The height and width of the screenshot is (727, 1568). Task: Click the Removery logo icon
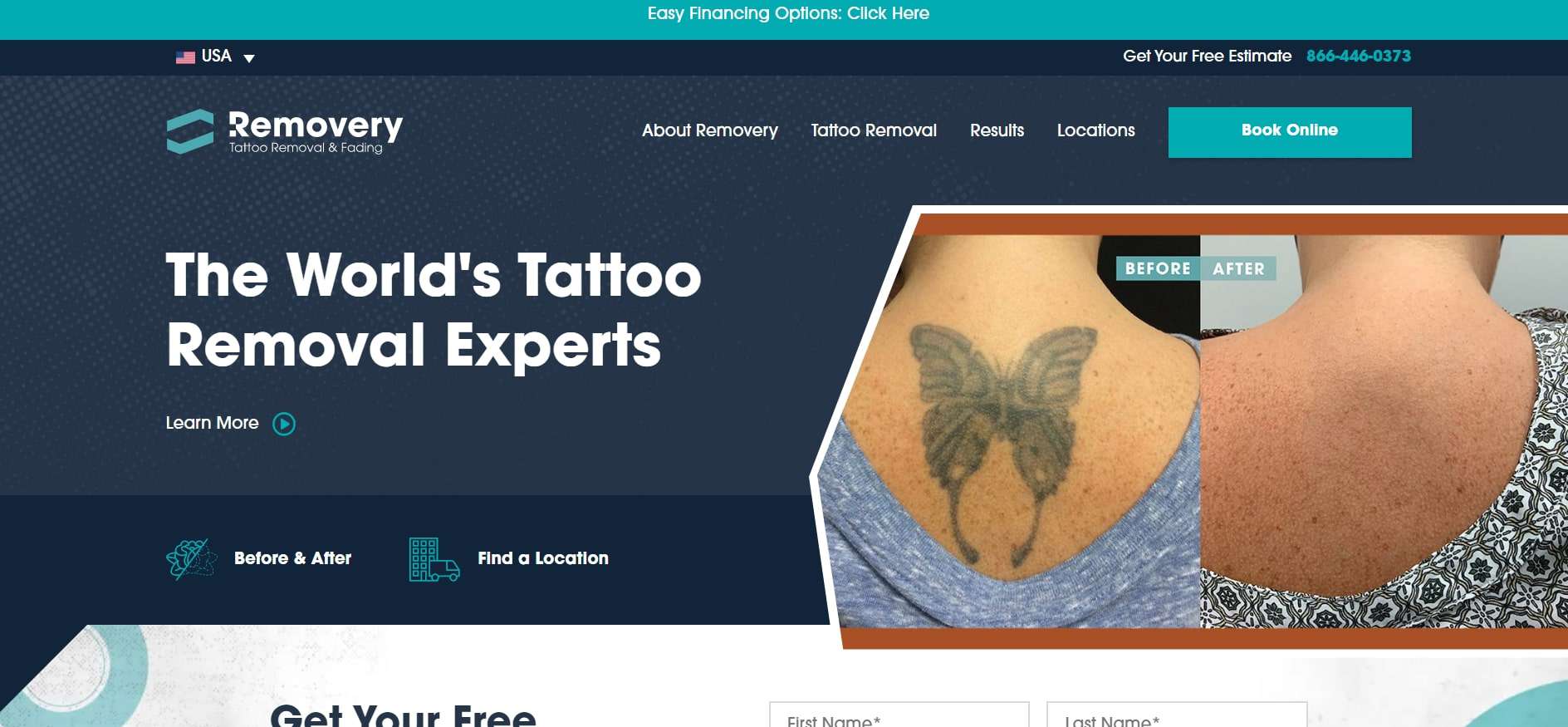pyautogui.click(x=190, y=131)
